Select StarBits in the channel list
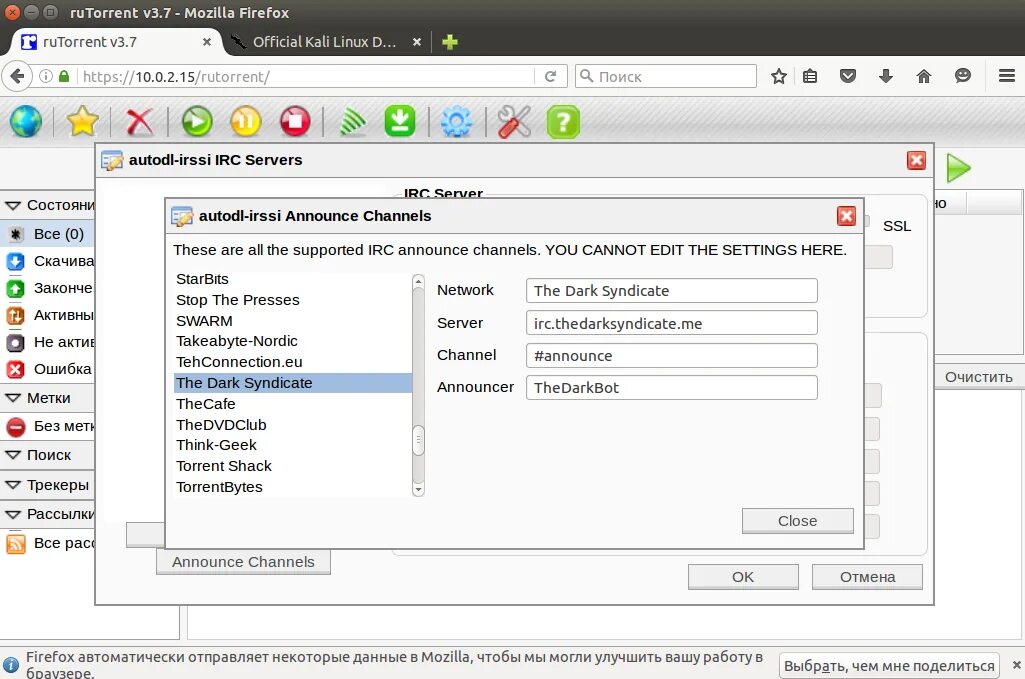 pos(293,279)
